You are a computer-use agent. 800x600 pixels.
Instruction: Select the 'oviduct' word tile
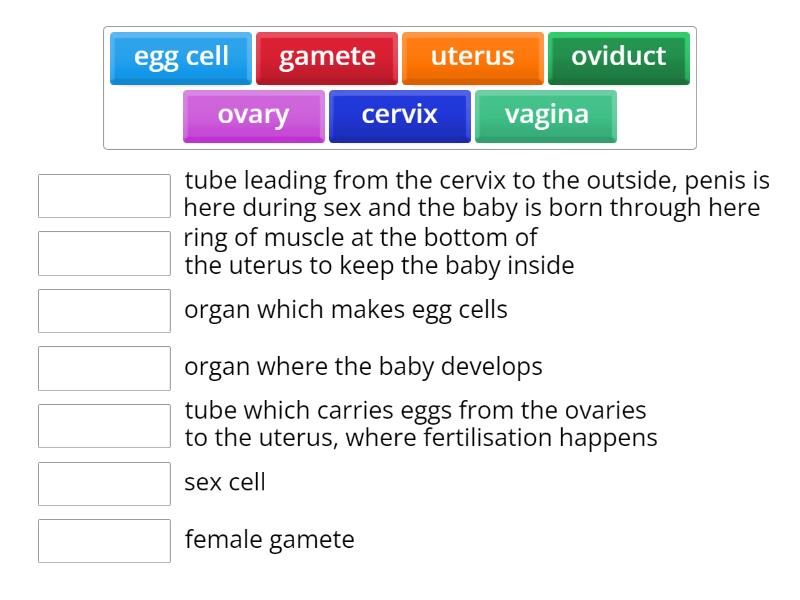coord(618,57)
